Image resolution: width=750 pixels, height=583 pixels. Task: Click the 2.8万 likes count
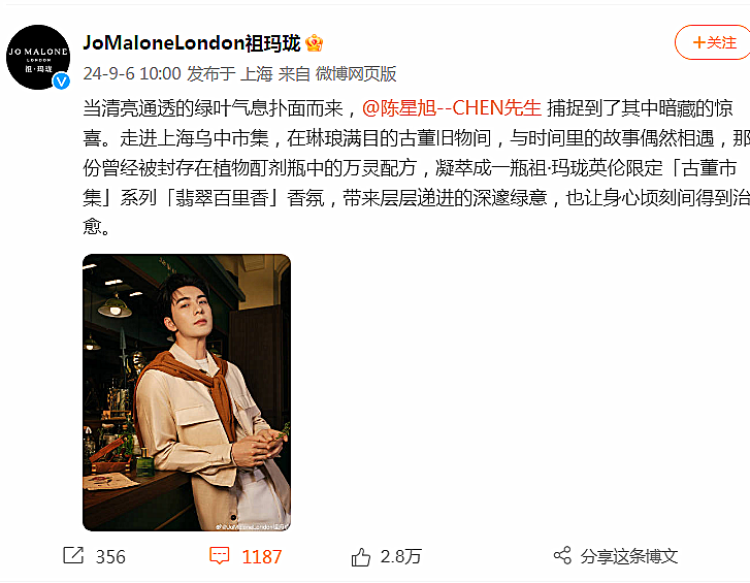click(x=401, y=557)
